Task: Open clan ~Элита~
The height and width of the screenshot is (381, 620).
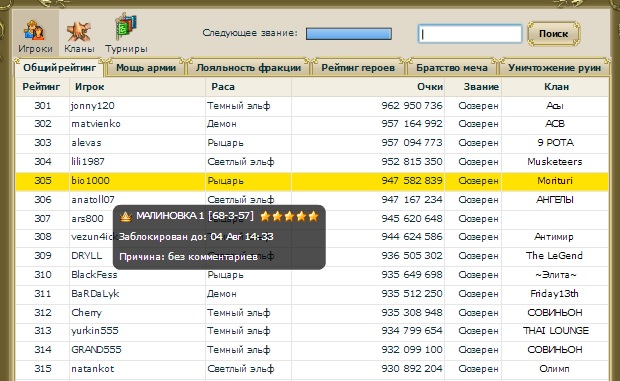Action: pyautogui.click(x=556, y=275)
